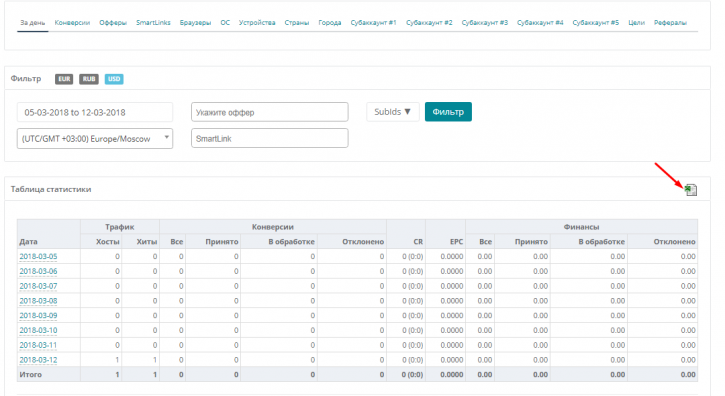The image size is (725, 396).
Task: Click the Трафик group header
Action: (120, 227)
